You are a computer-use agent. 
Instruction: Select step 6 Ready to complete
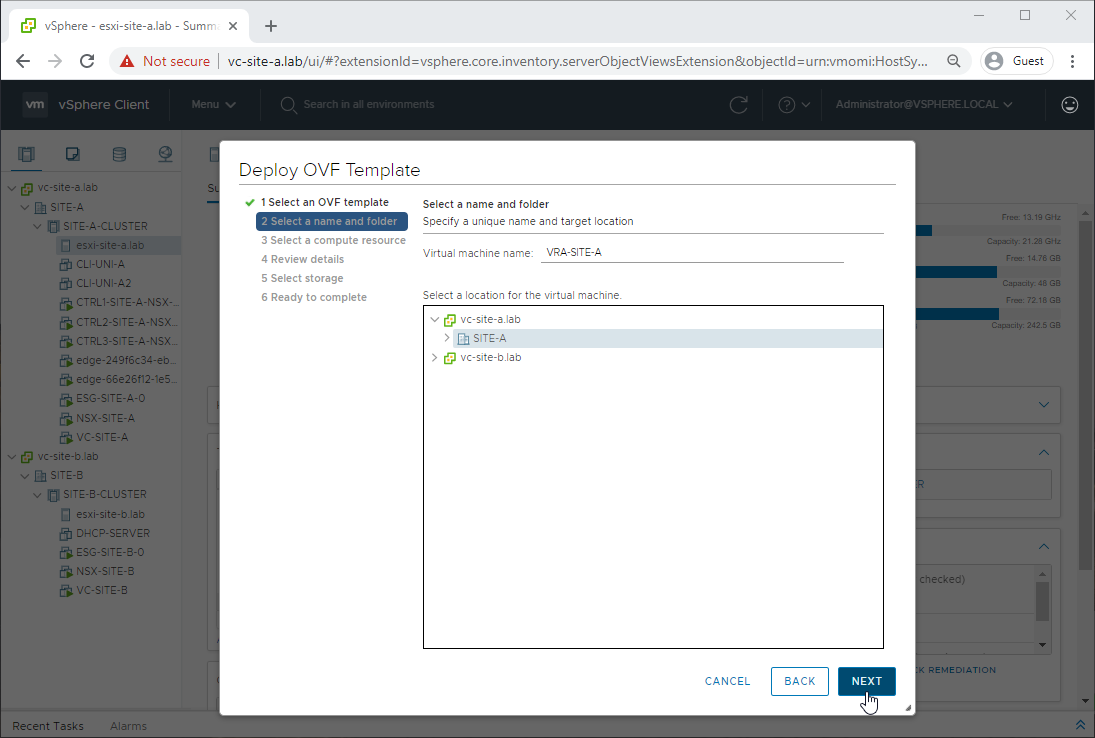tap(314, 297)
